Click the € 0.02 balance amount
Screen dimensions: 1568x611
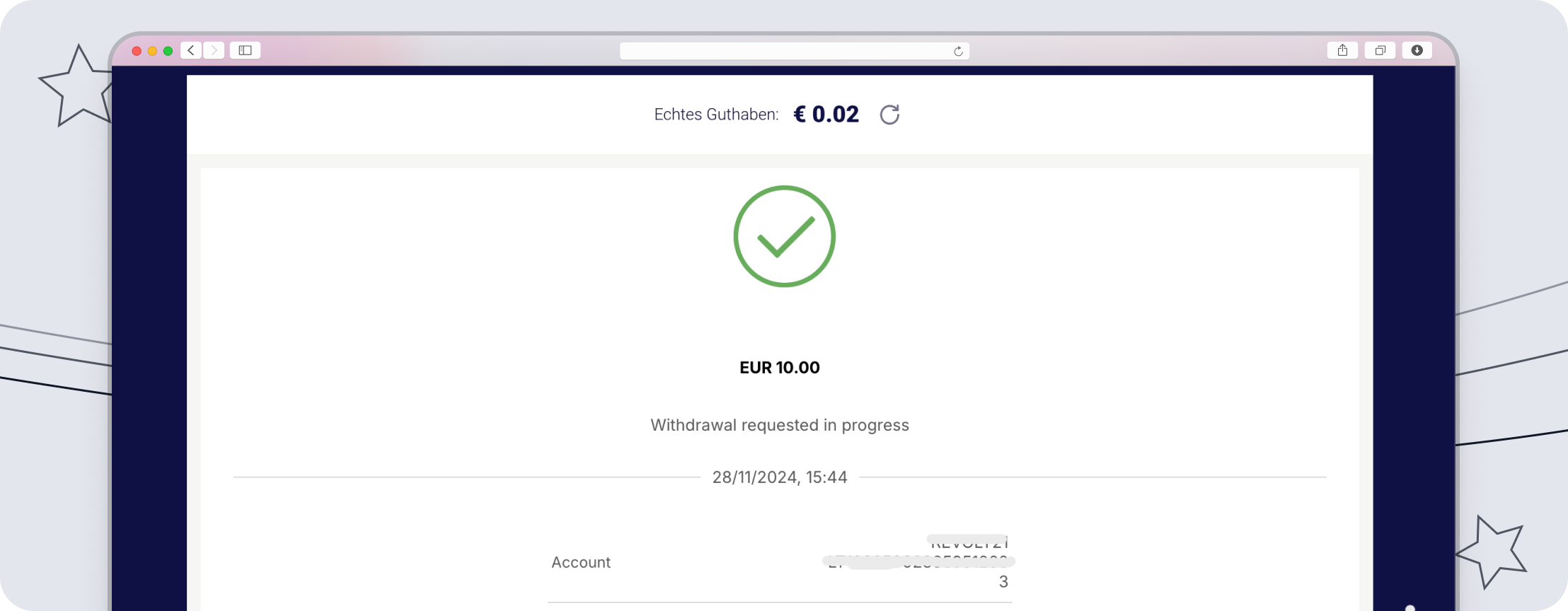(826, 115)
